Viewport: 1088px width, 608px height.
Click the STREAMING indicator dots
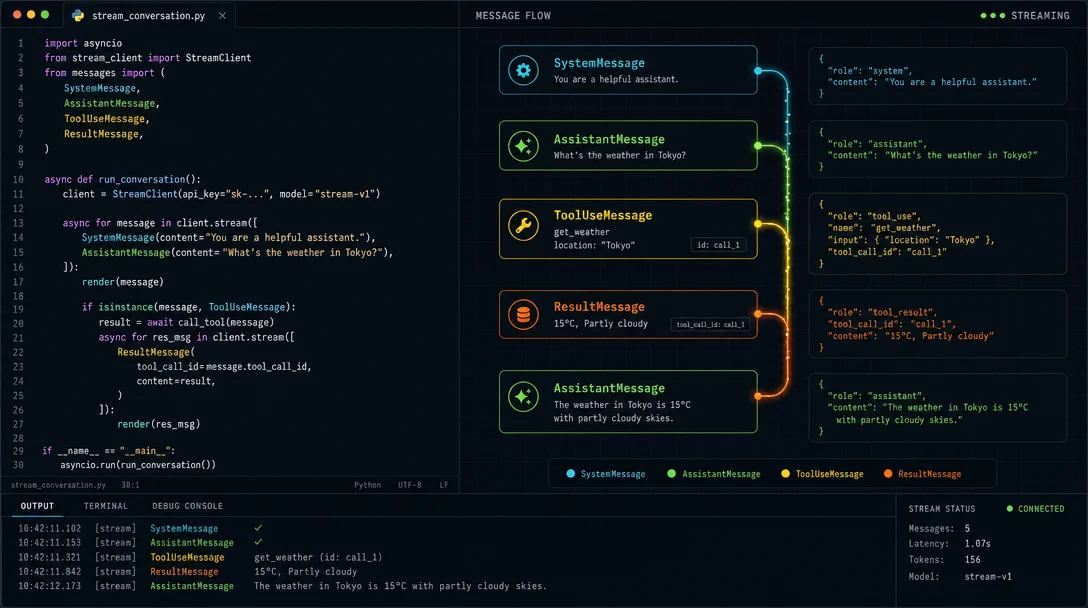[993, 15]
